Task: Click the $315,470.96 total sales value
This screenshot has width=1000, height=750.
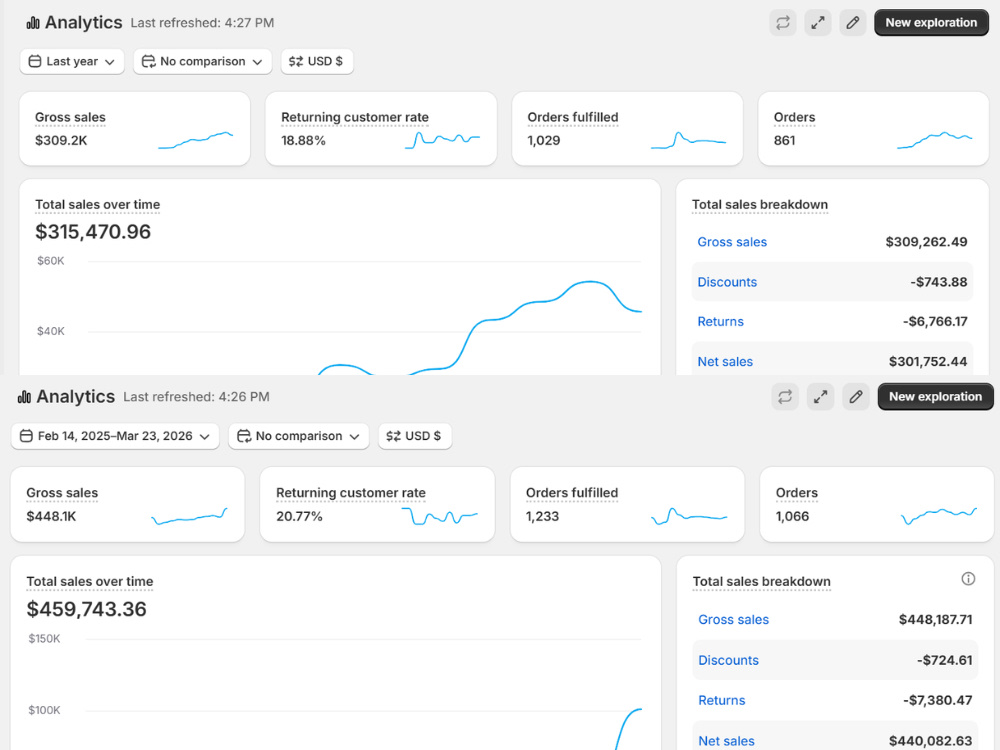Action: tap(93, 232)
